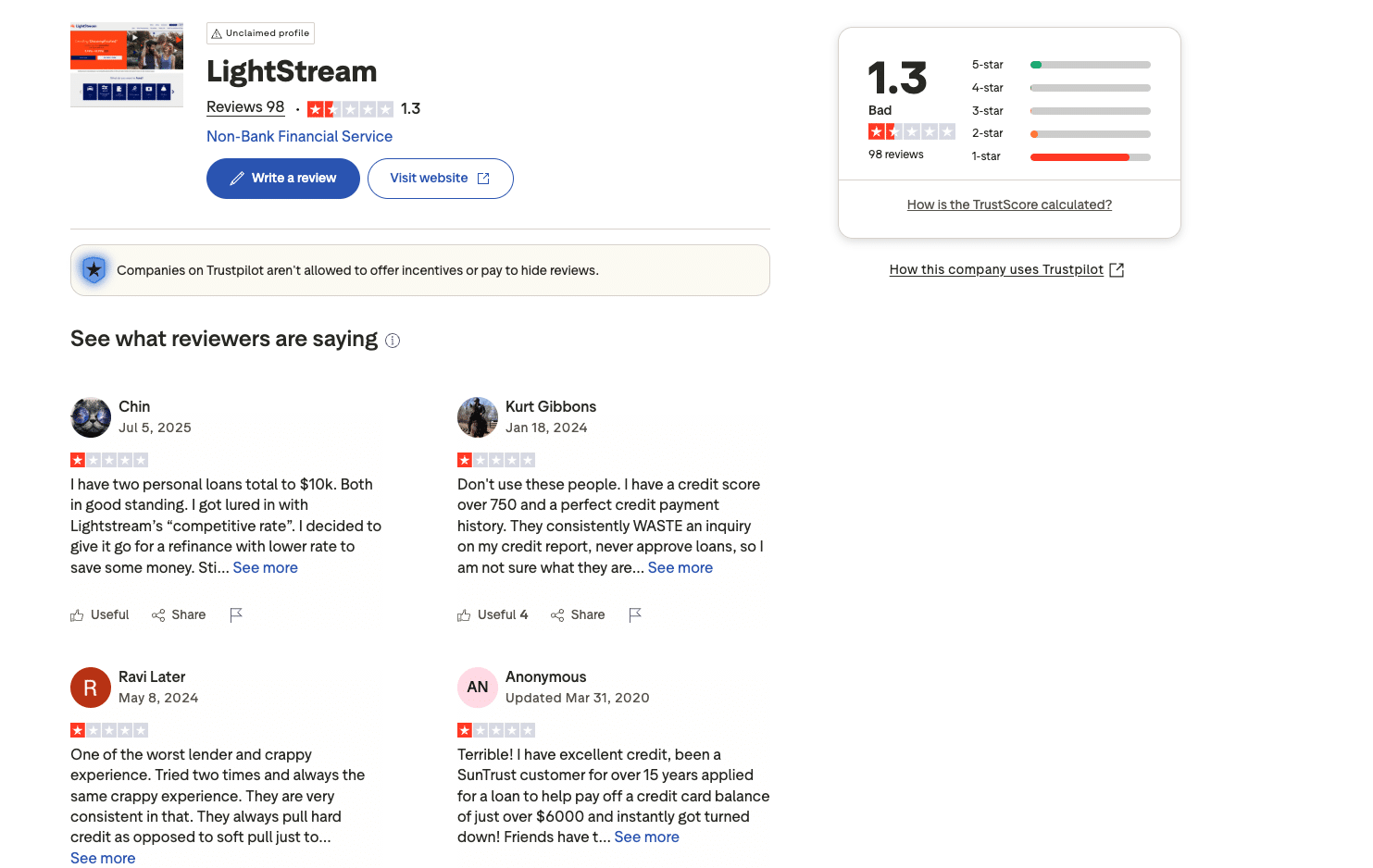Open the Reviews 98 link

(x=244, y=106)
